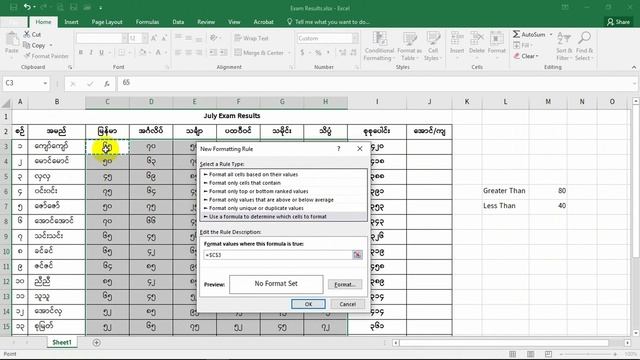This screenshot has height=360, width=640.
Task: Open the font size dropdown
Action: [144, 38]
